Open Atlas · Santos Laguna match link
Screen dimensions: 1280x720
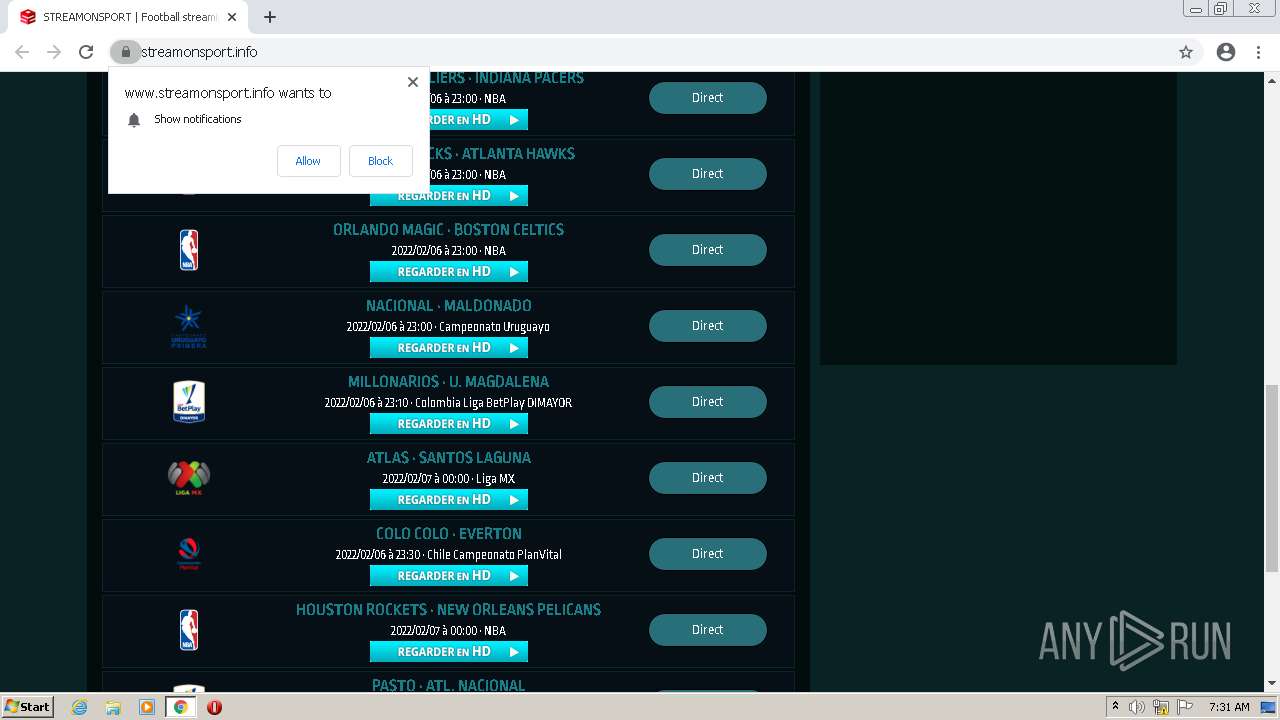coord(448,458)
